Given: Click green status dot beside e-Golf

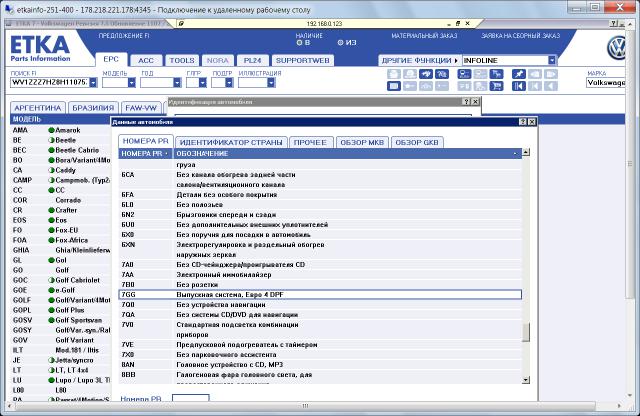Looking at the screenshot, I should (x=51, y=290).
